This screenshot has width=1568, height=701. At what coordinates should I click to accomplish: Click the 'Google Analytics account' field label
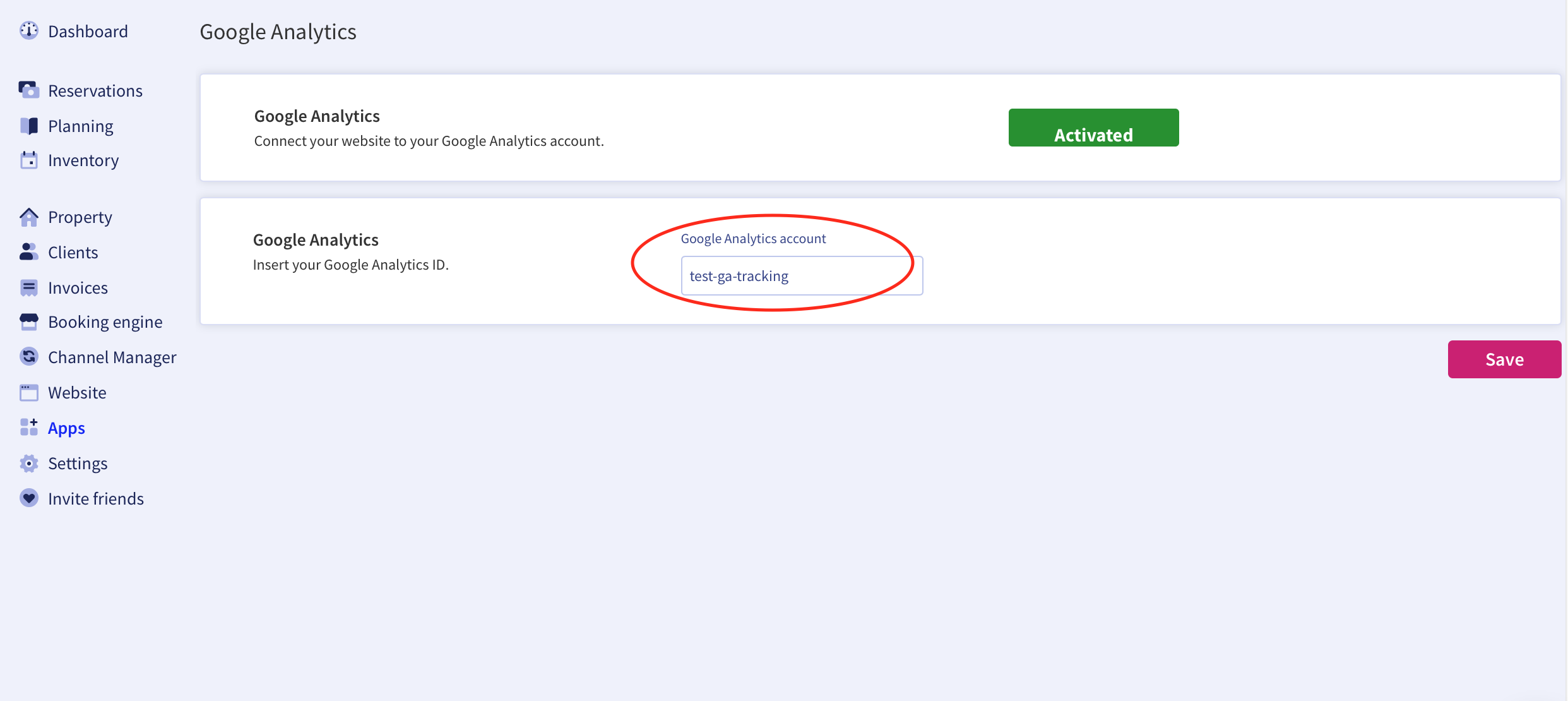pos(753,239)
